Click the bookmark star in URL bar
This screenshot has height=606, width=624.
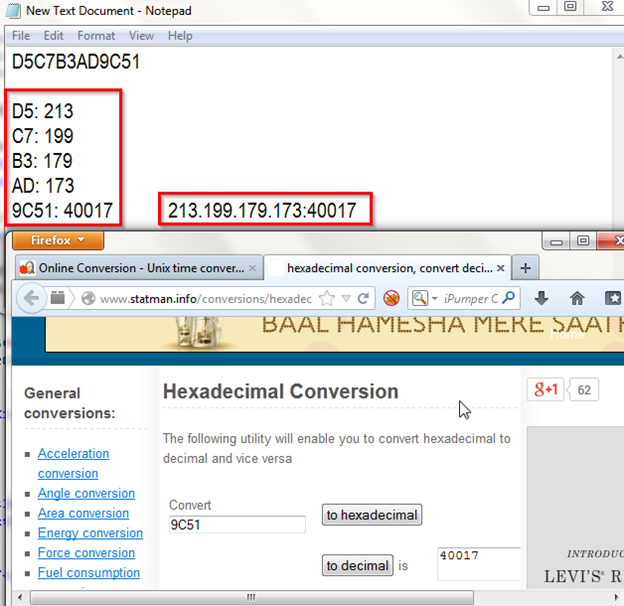(x=327, y=298)
